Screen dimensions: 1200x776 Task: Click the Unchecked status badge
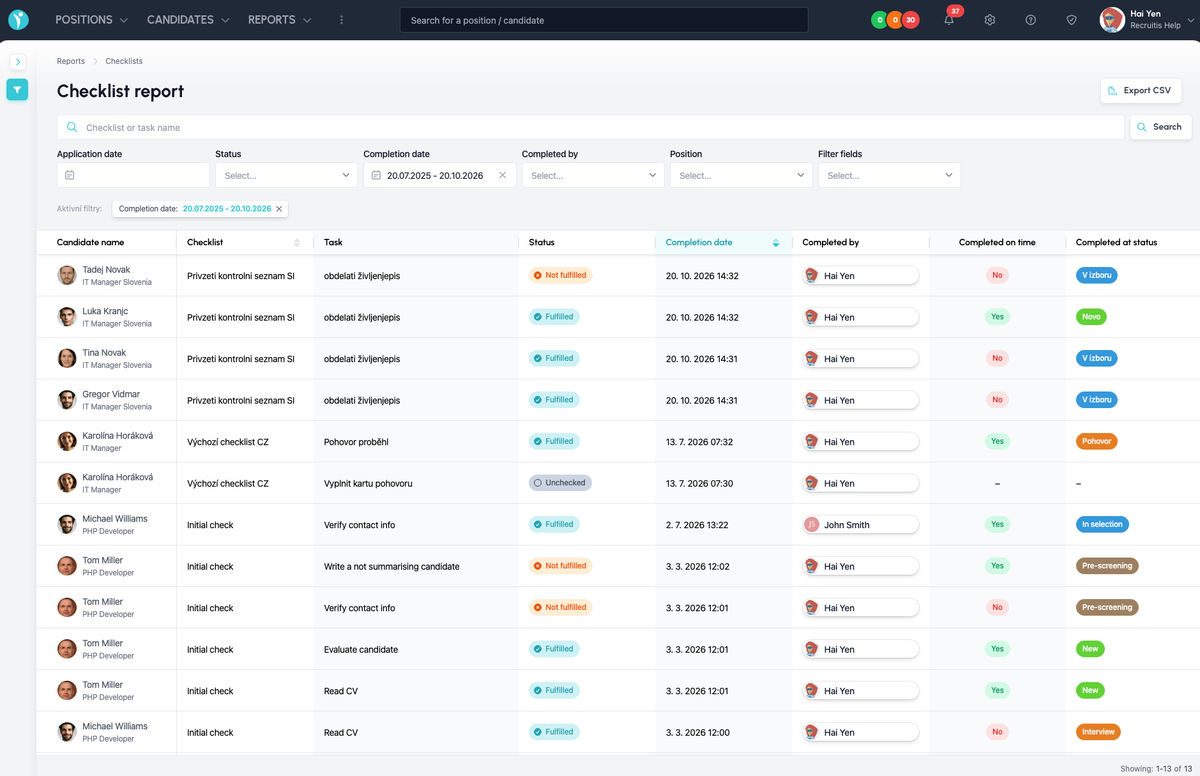pos(560,483)
